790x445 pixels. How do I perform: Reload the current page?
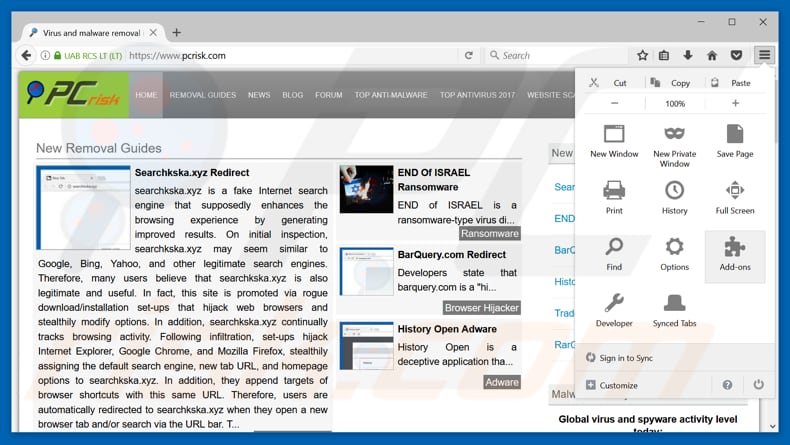click(469, 55)
